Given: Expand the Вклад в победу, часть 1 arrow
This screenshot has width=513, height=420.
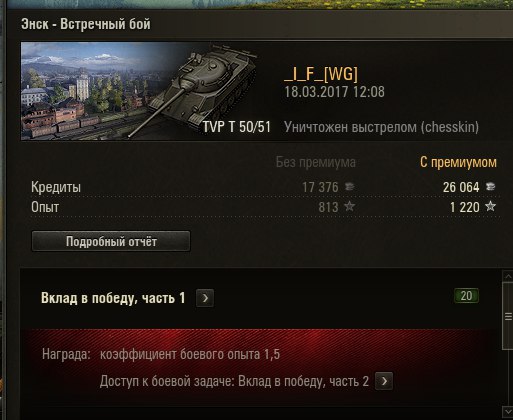Looking at the screenshot, I should [205, 298].
